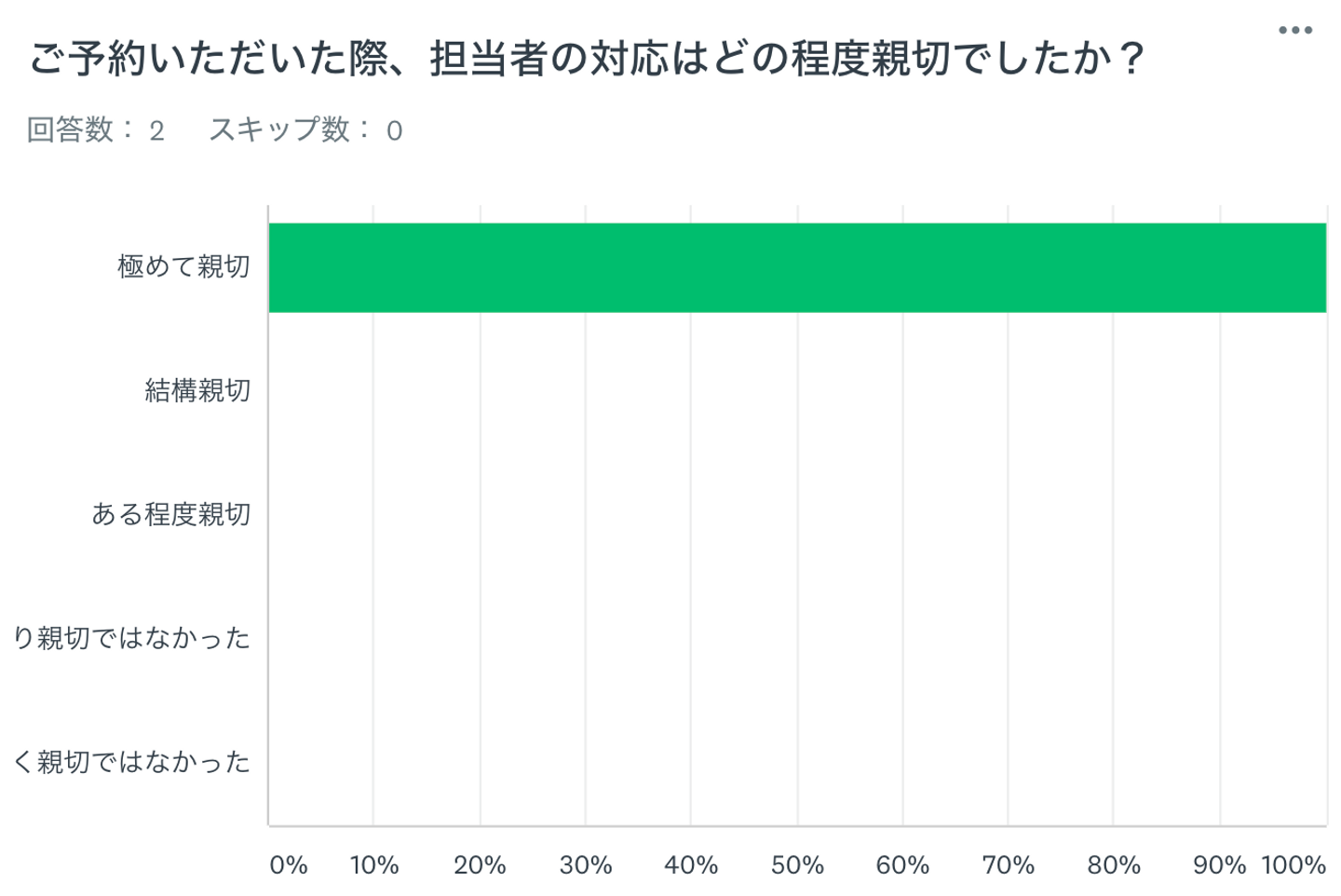This screenshot has height=896, width=1341.
Task: Click the 60% axis label
Action: coord(902,865)
